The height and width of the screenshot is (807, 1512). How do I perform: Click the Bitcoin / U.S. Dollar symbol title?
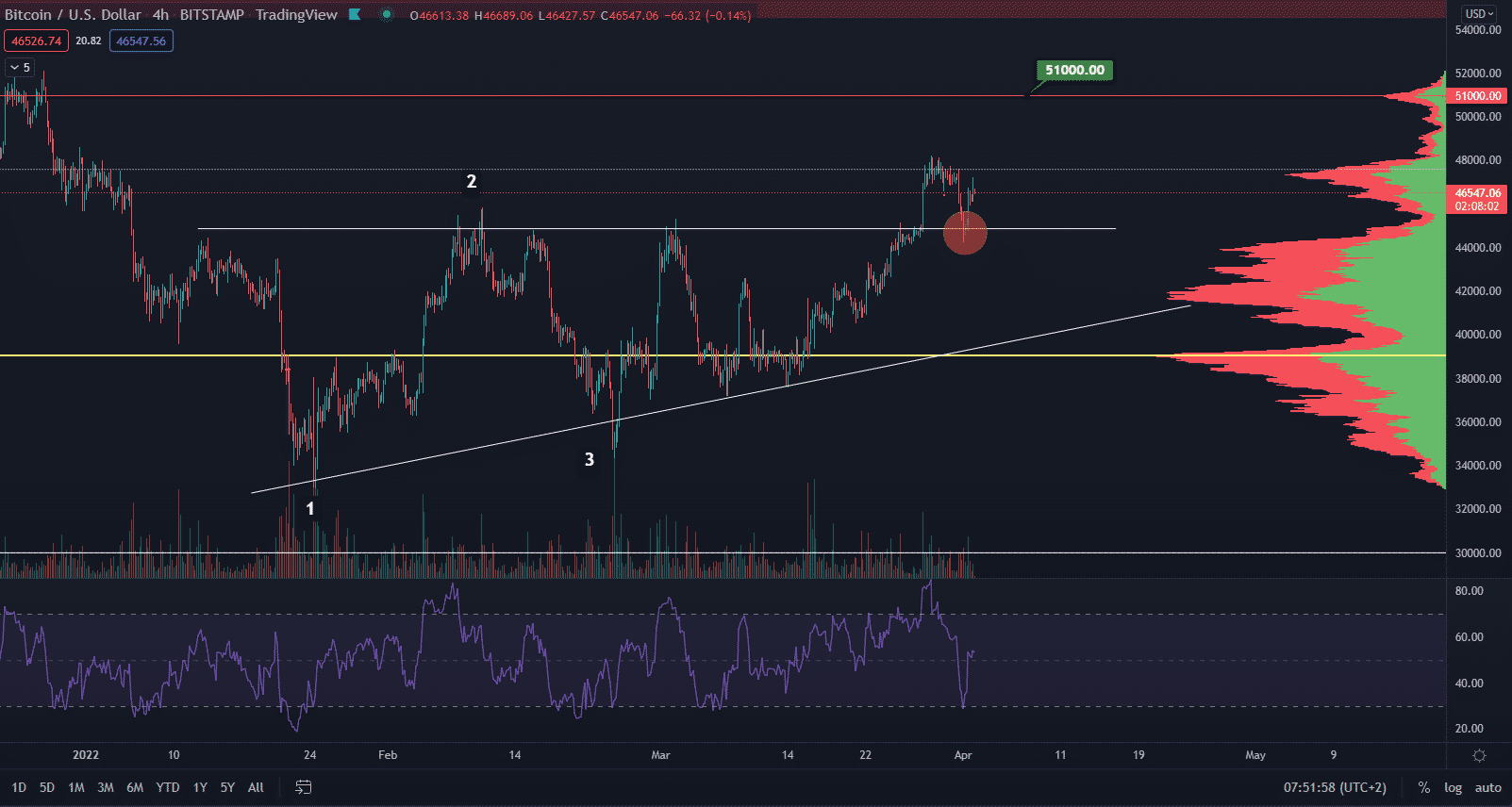pos(73,14)
